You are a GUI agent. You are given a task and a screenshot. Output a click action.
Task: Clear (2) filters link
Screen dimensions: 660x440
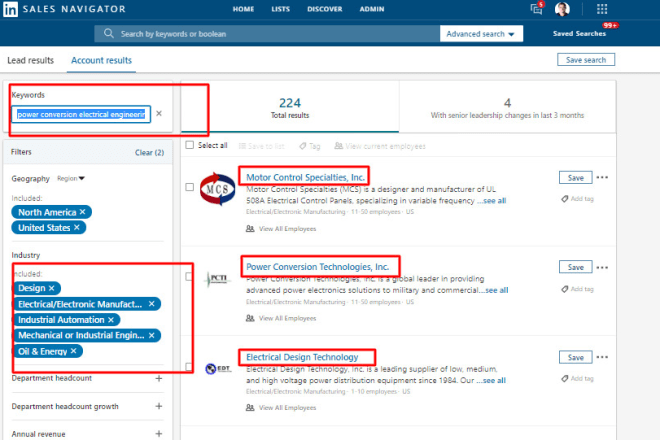click(149, 152)
